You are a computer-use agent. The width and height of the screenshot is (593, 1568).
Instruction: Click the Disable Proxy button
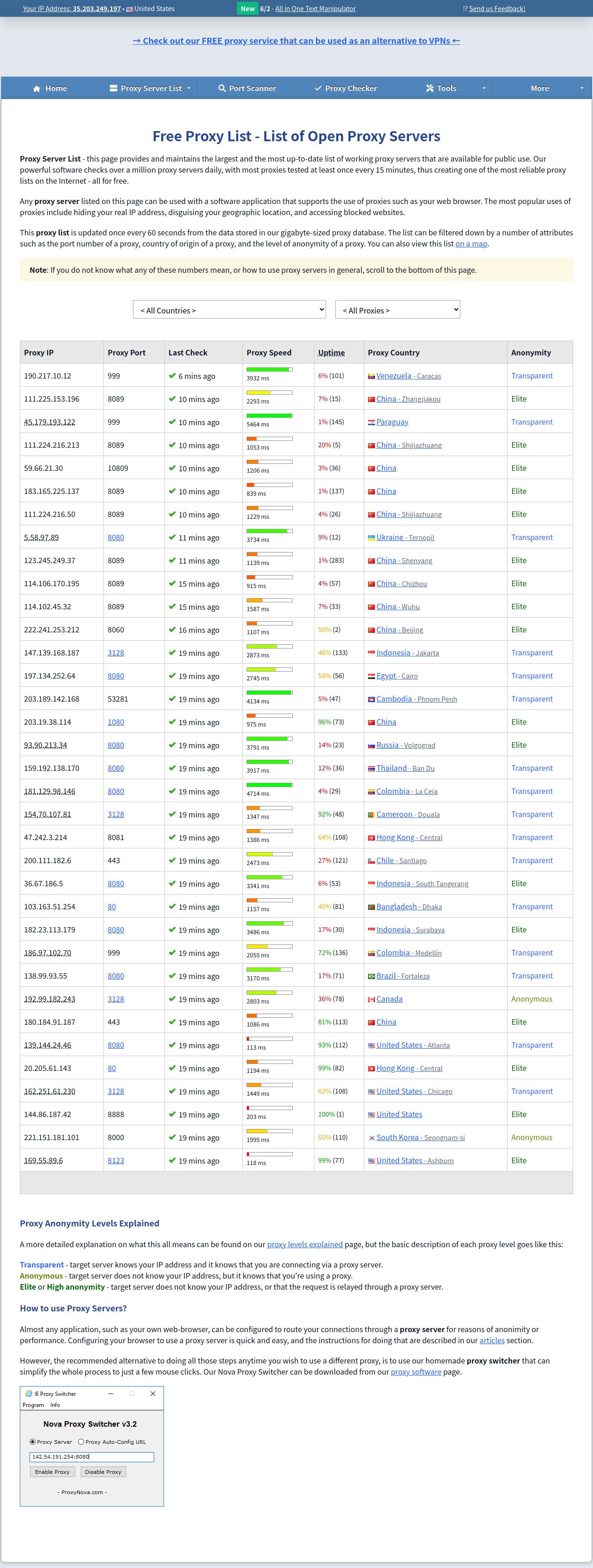tap(103, 1472)
